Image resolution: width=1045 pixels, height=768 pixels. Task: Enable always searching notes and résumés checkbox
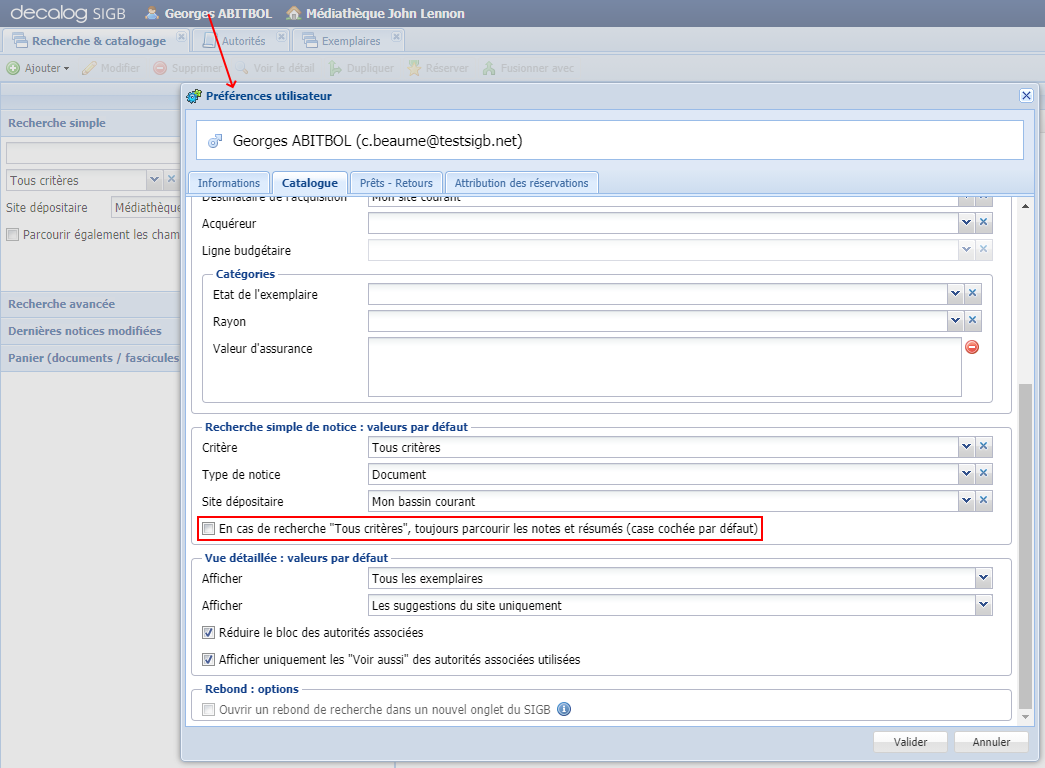click(209, 528)
